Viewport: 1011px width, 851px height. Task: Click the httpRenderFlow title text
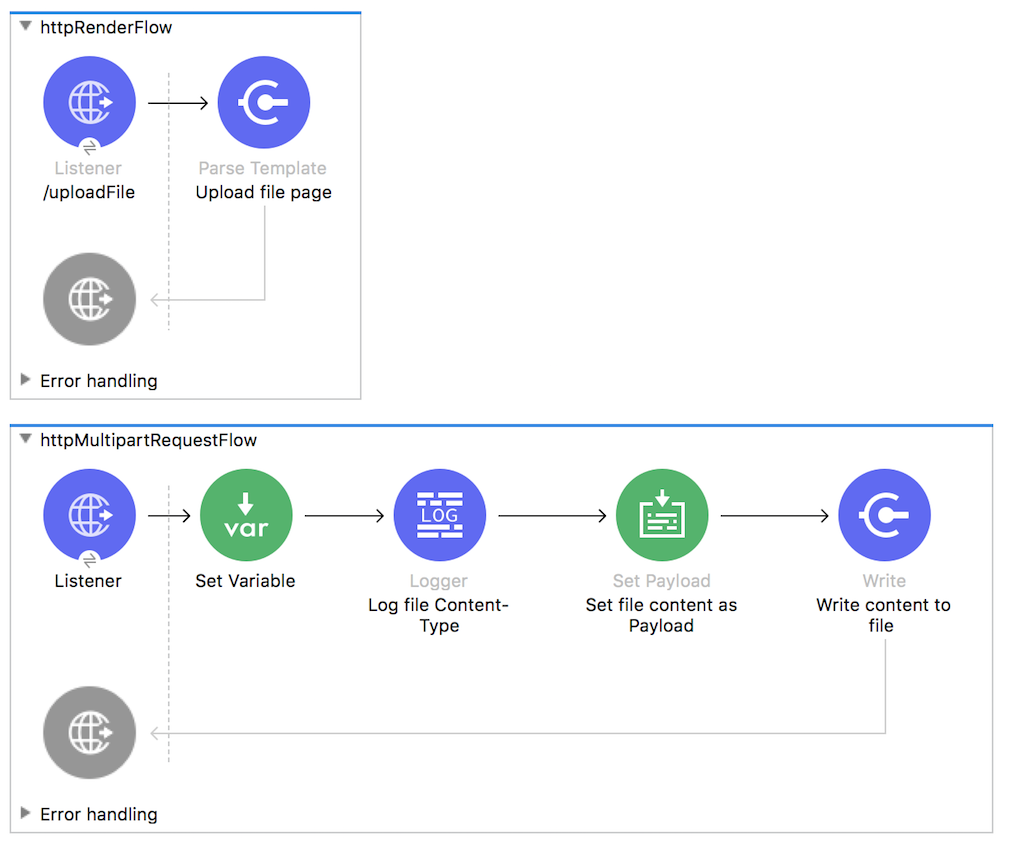(x=106, y=27)
